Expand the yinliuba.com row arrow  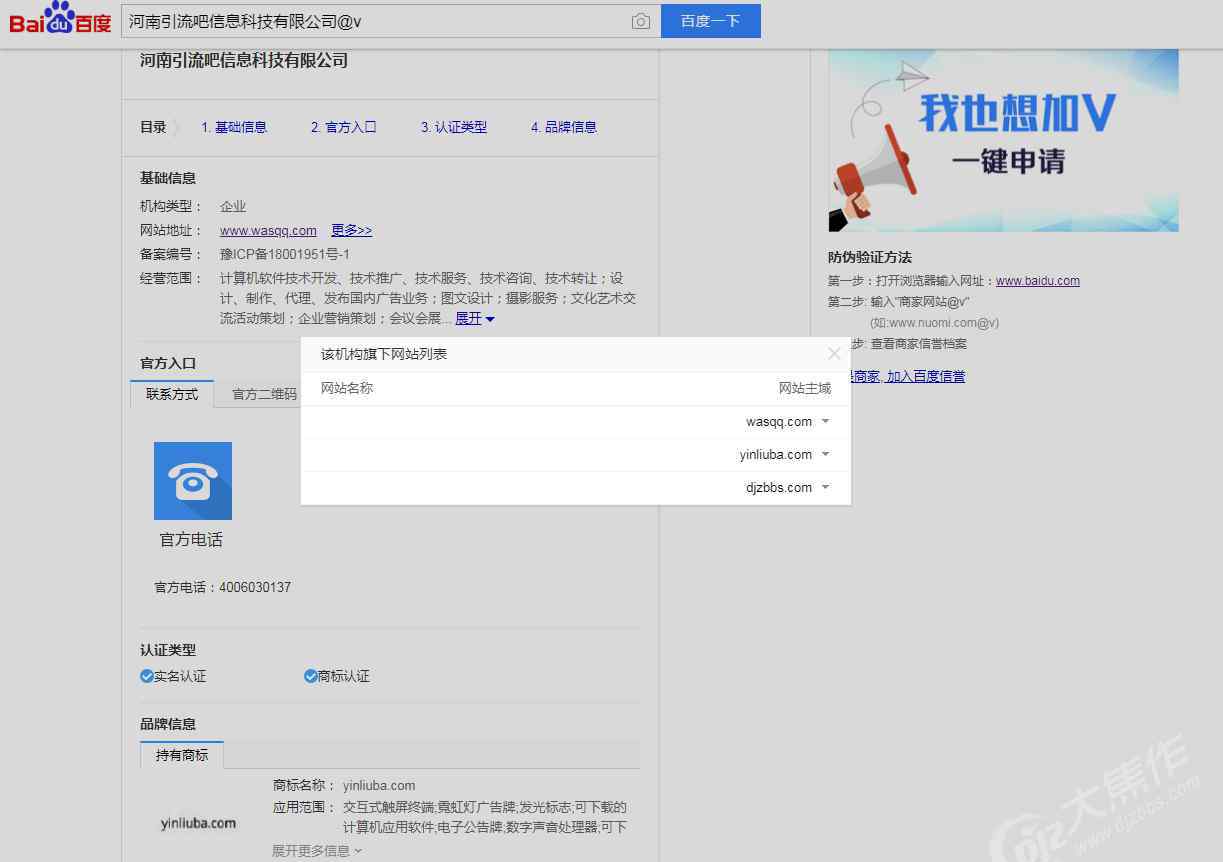(x=825, y=454)
